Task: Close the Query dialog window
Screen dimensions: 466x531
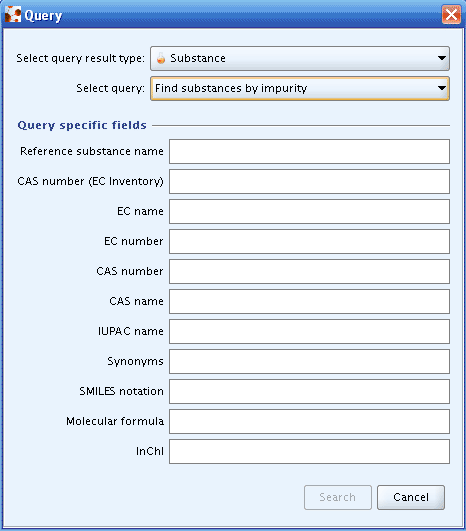Action: coord(451,15)
